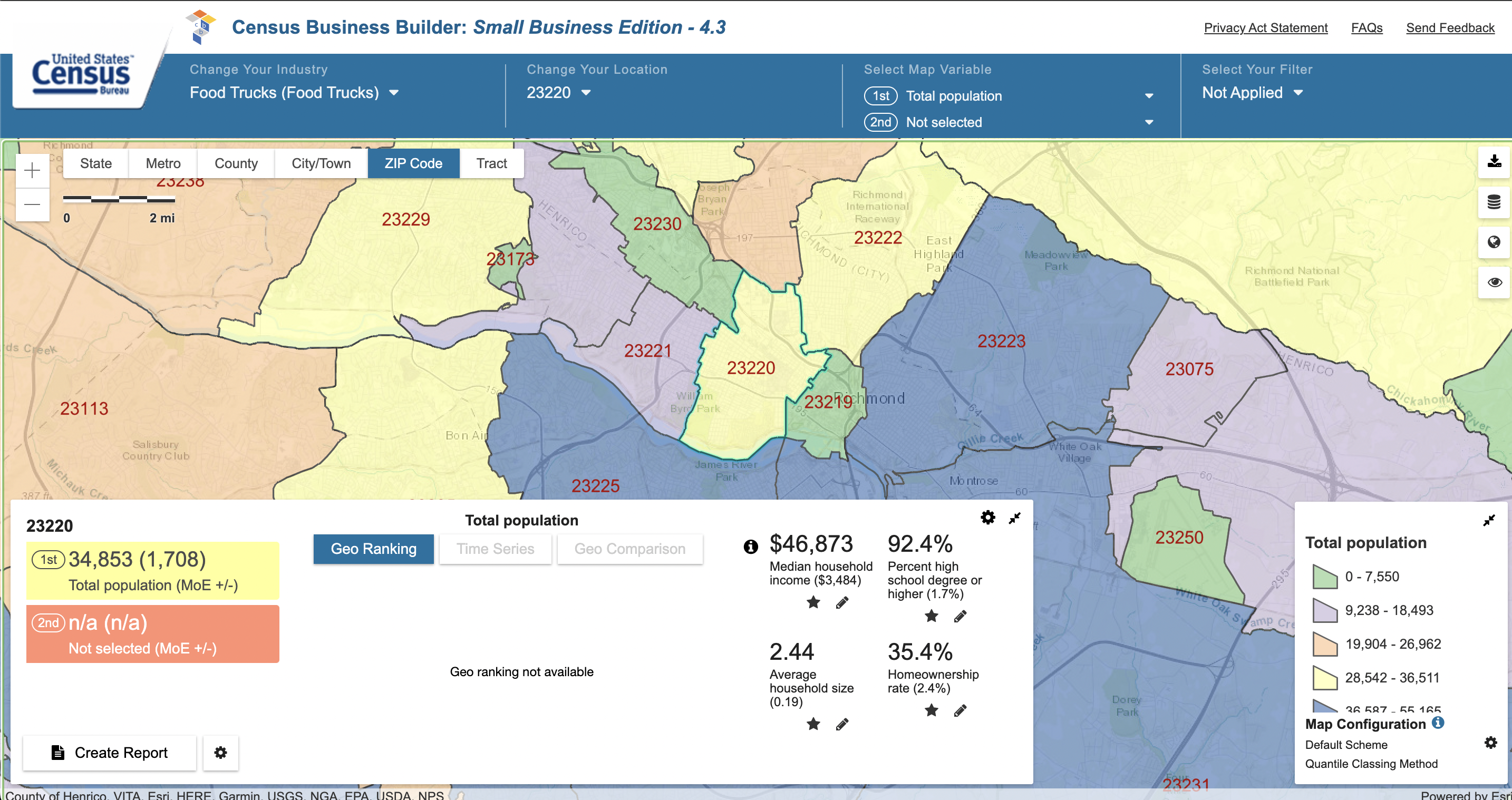Open the FAQs link
Image resolution: width=1512 pixels, height=800 pixels.
click(1366, 27)
